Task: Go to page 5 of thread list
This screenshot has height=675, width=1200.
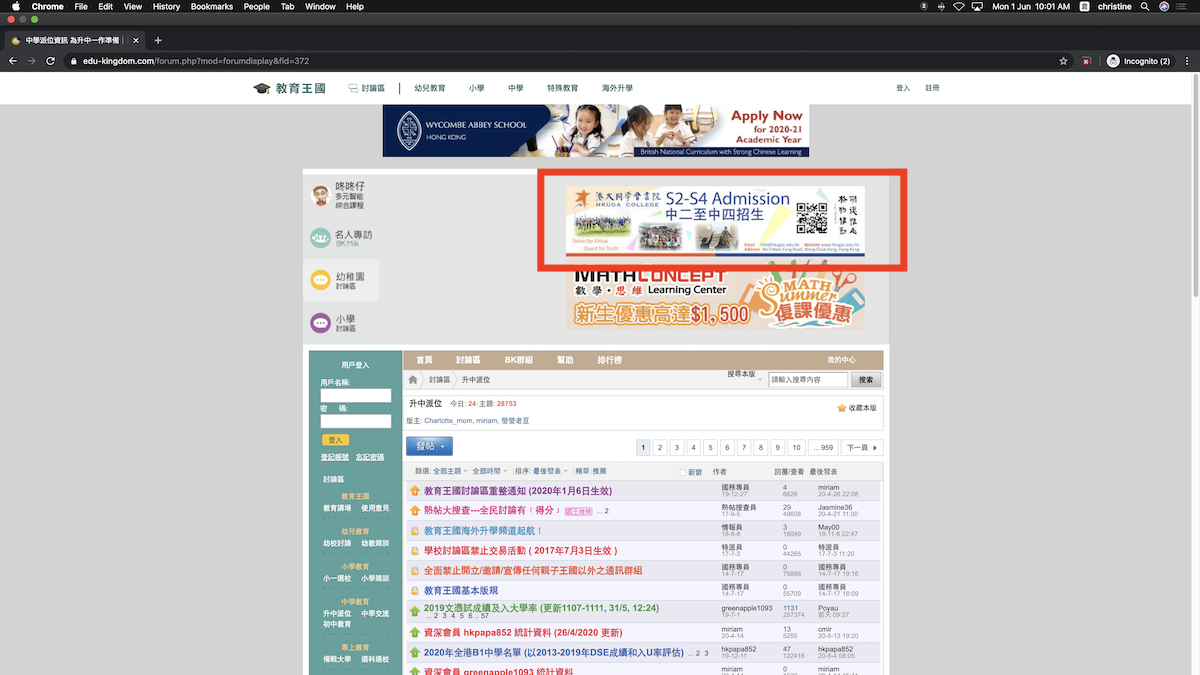Action: (x=710, y=447)
